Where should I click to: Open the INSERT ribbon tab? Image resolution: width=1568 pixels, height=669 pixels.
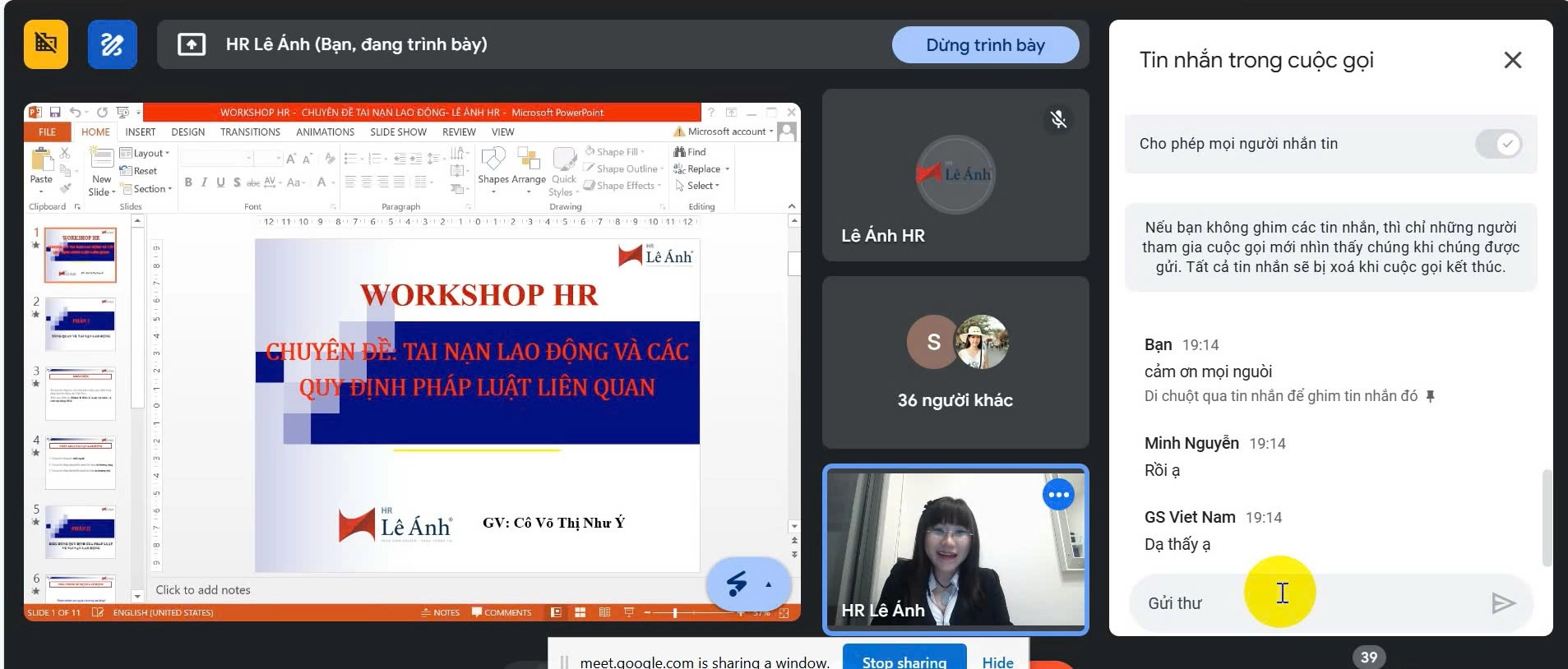coord(140,132)
